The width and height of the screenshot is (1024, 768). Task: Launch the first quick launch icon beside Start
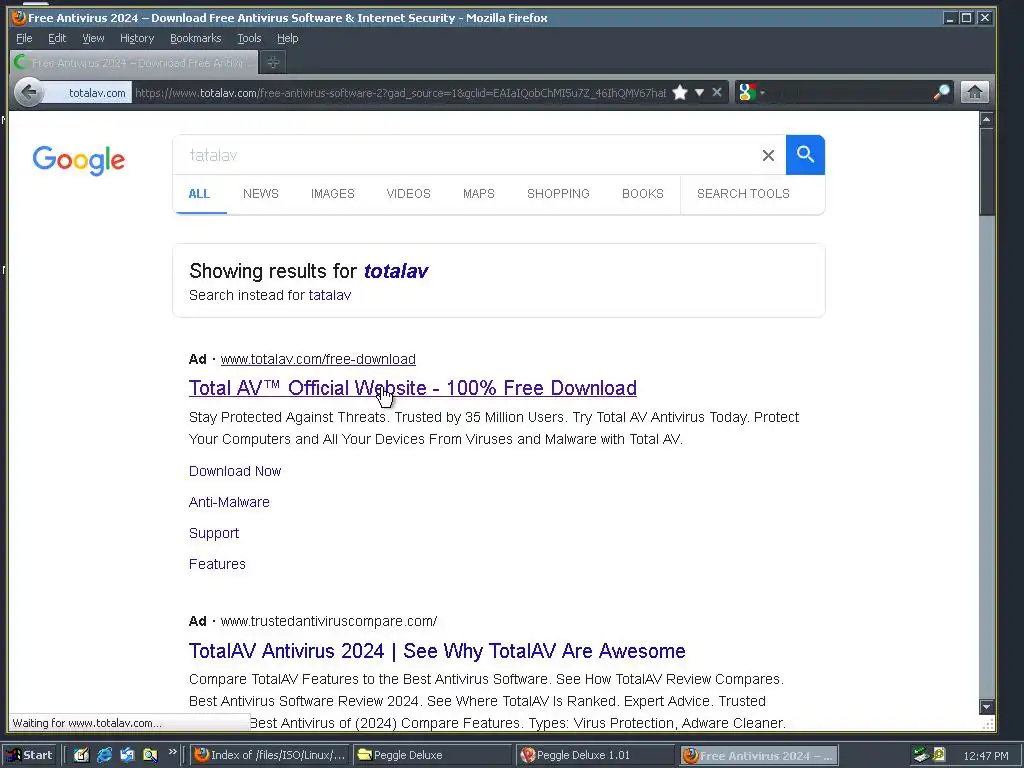click(81, 756)
